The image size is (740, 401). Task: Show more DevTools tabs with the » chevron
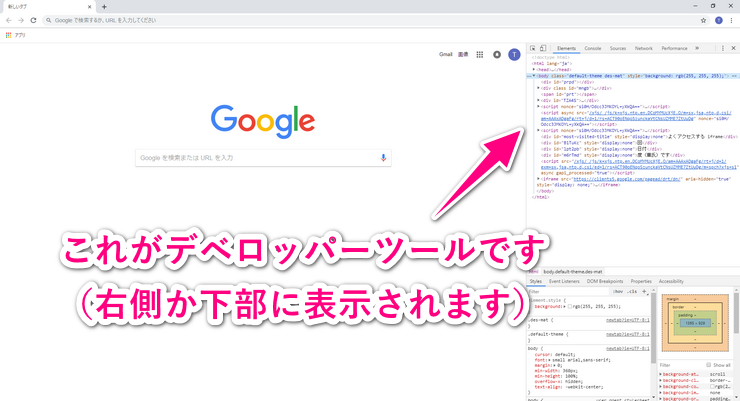[697, 48]
